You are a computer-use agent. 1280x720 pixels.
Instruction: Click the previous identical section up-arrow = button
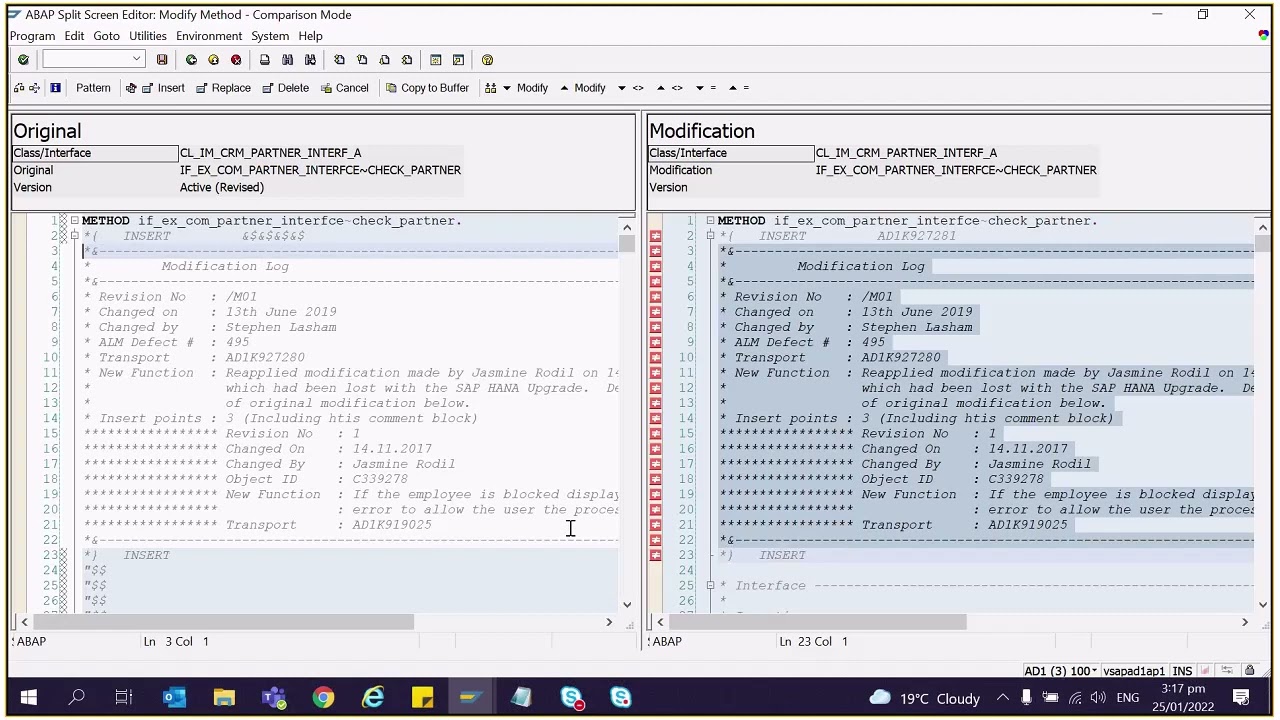click(739, 88)
